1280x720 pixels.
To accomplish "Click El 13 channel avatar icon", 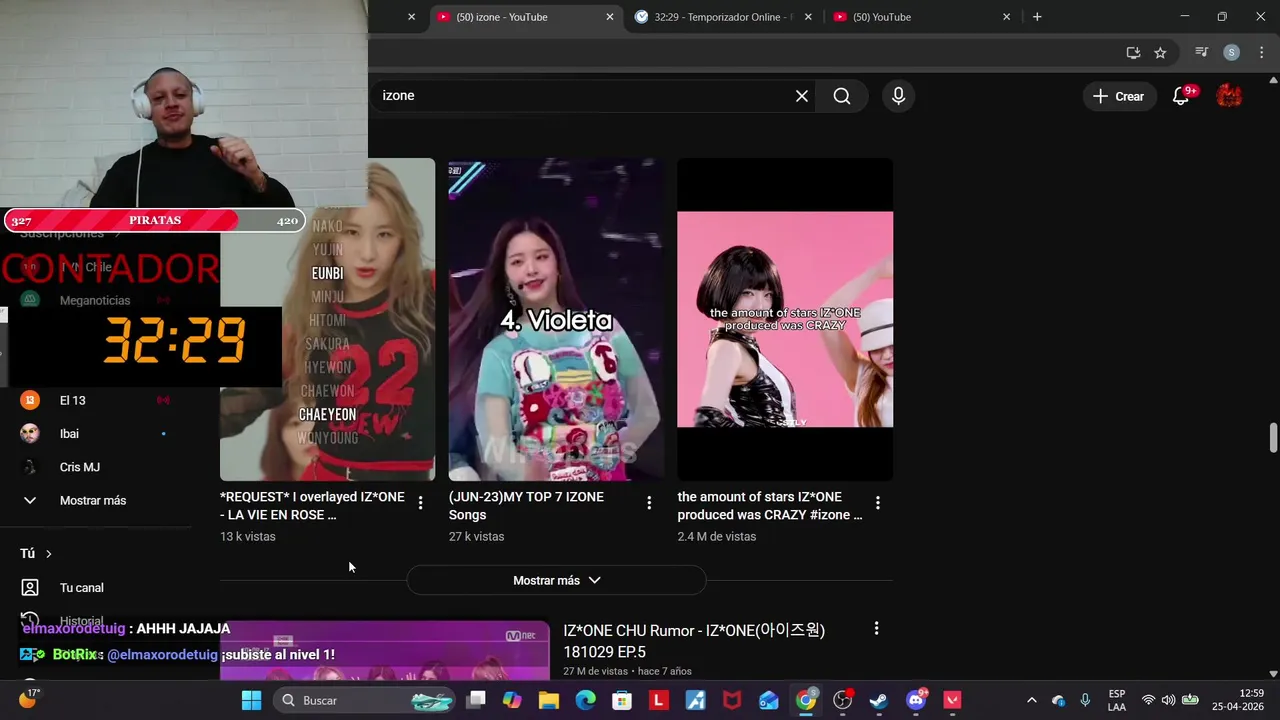I will 30,400.
